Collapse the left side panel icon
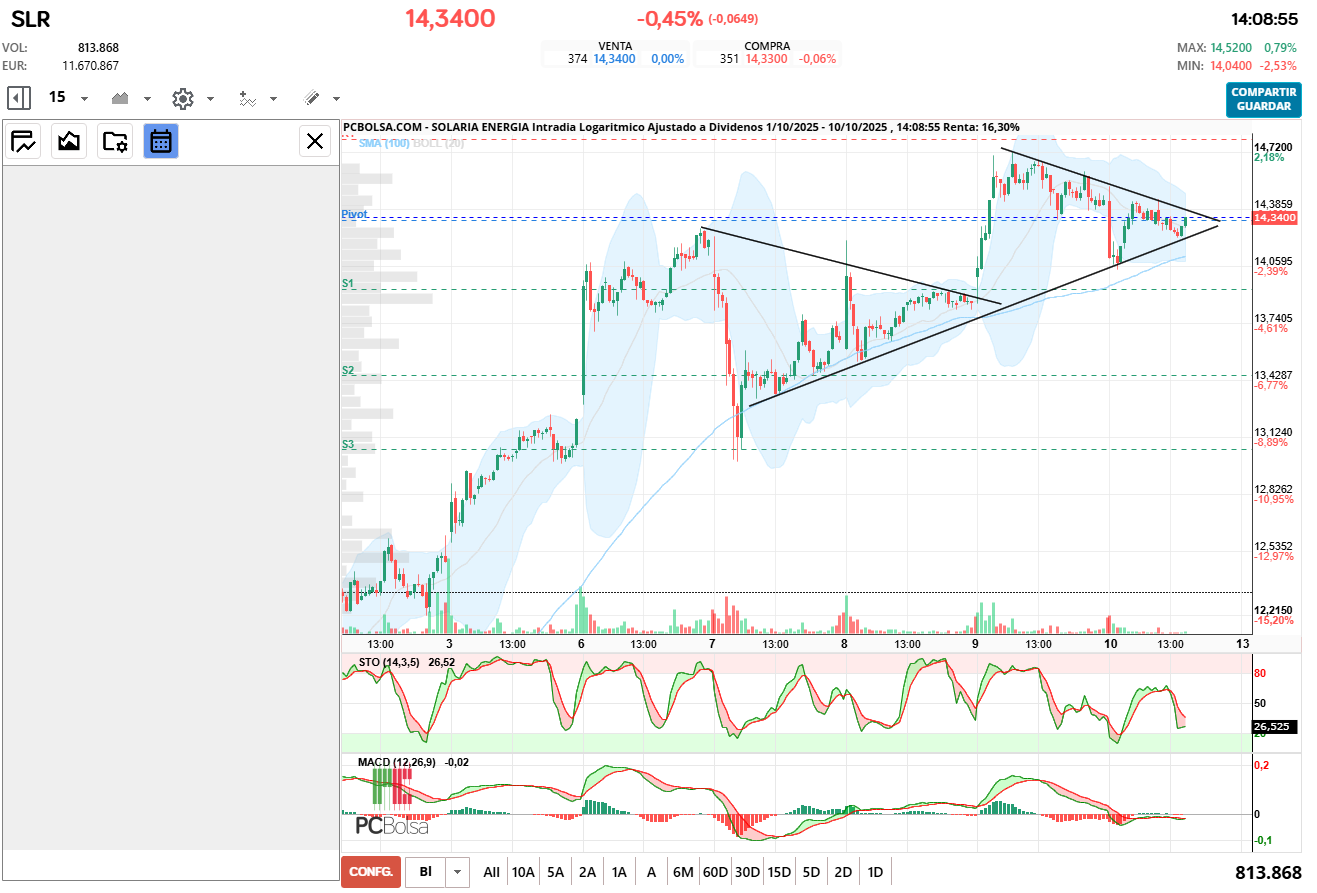The image size is (1317, 893). pos(18,98)
